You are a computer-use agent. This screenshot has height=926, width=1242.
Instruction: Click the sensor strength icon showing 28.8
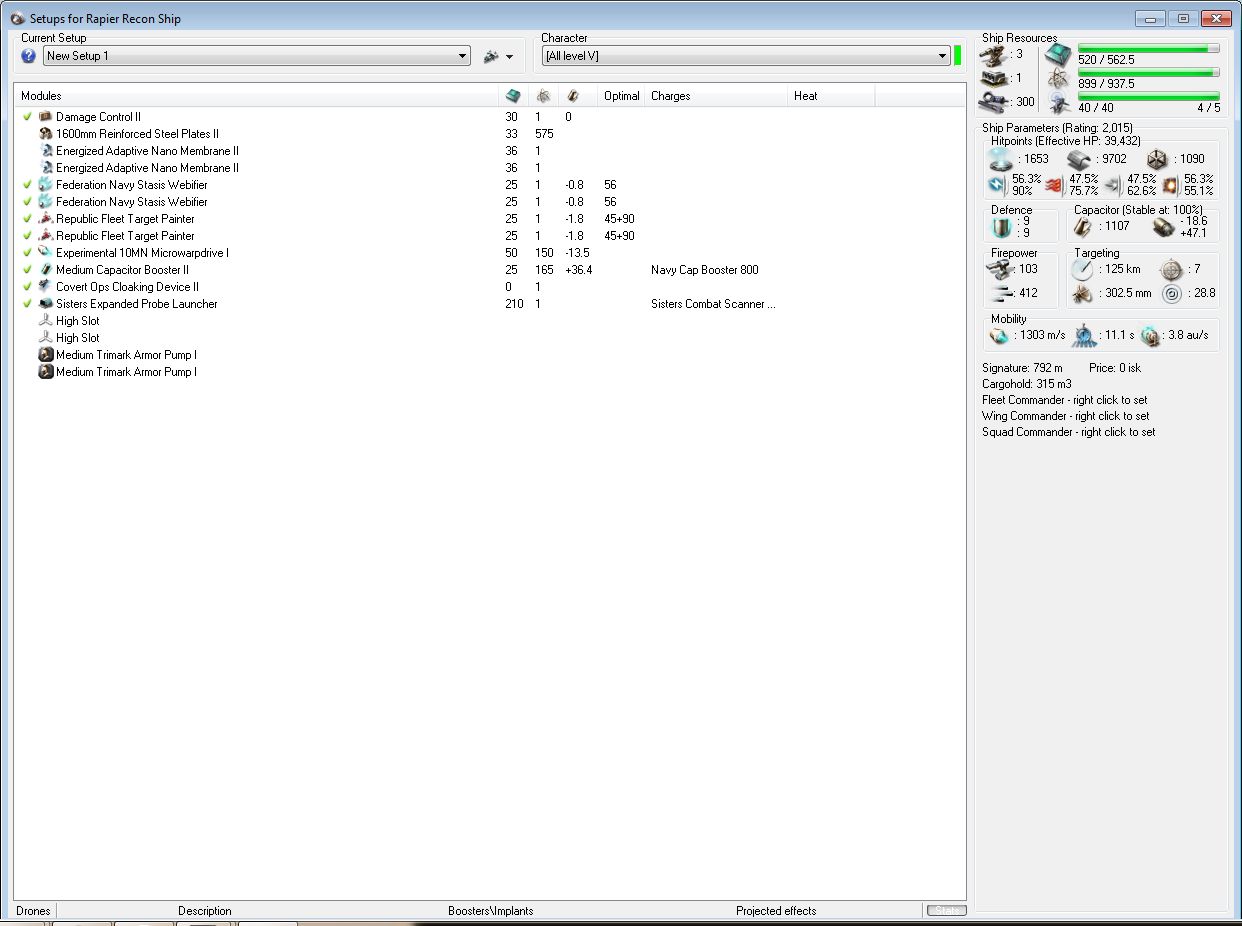coord(1171,293)
